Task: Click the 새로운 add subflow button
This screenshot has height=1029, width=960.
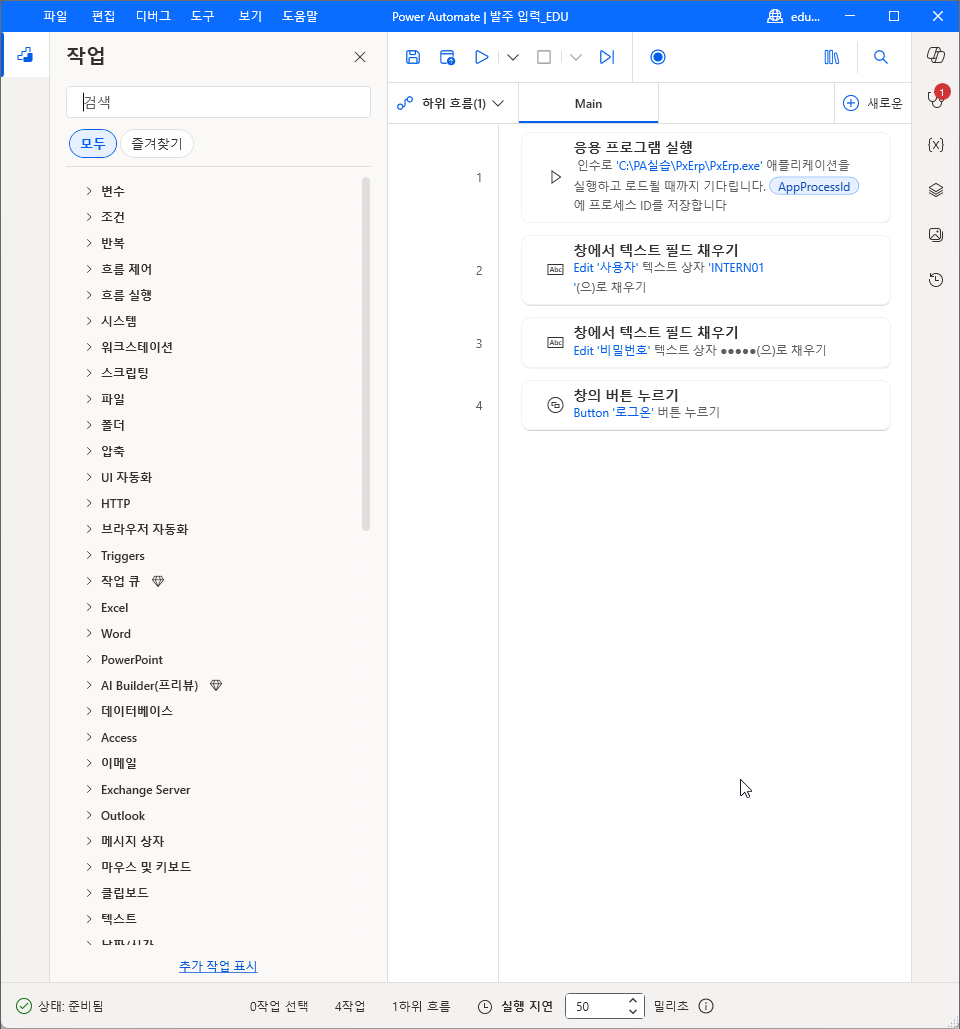Action: (x=873, y=104)
